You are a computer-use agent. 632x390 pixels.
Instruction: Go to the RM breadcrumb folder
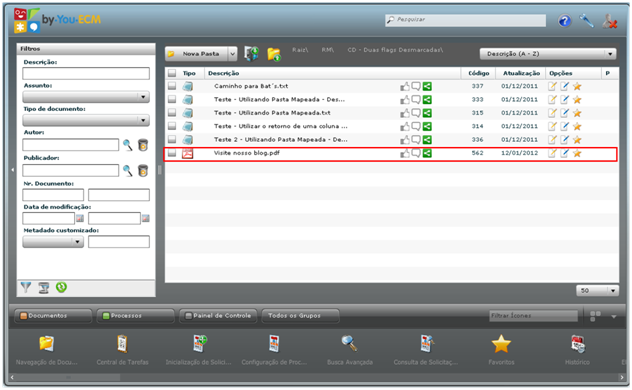pyautogui.click(x=327, y=50)
